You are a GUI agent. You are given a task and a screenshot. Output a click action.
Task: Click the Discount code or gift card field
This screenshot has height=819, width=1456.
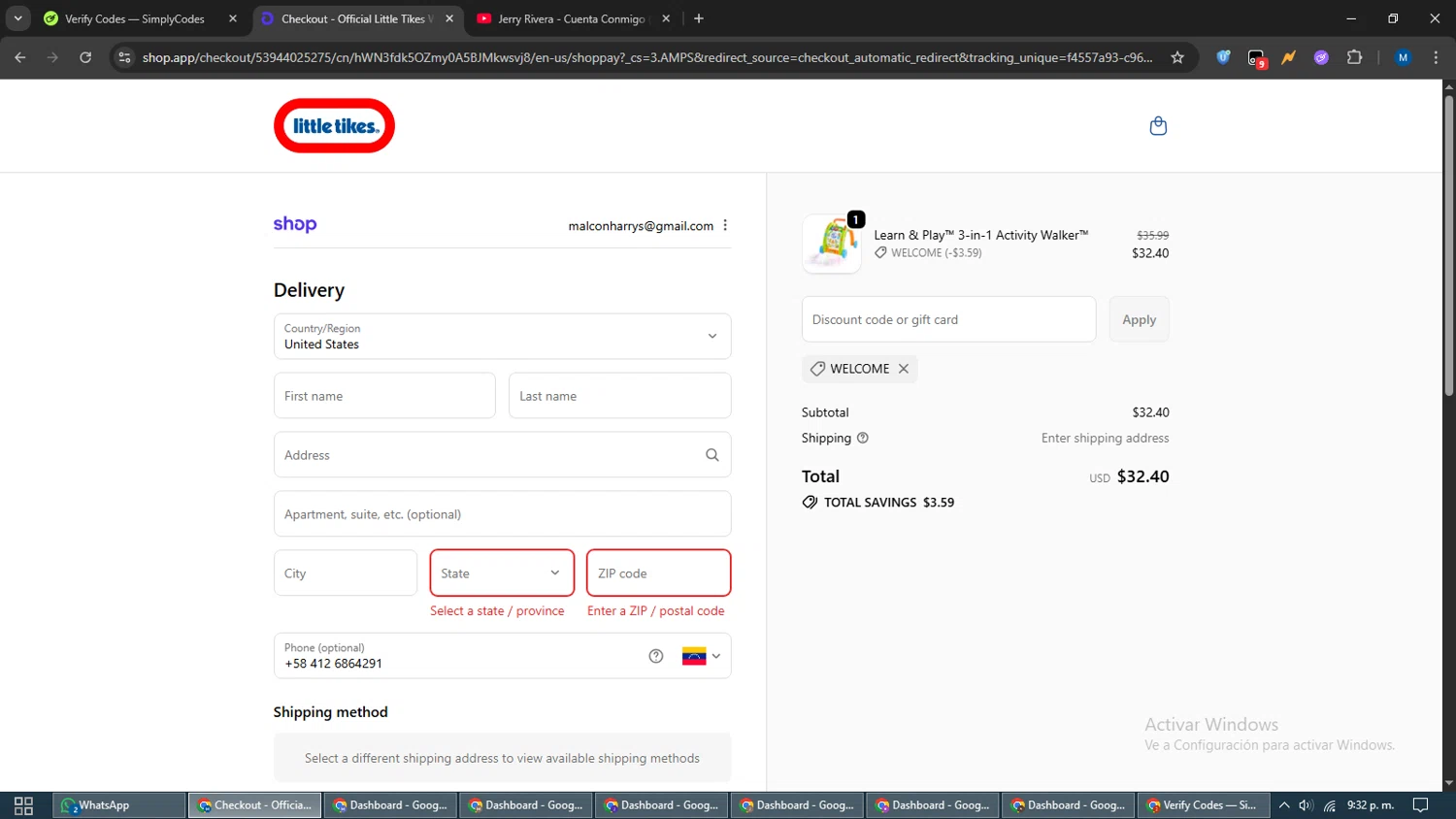pyautogui.click(x=948, y=319)
